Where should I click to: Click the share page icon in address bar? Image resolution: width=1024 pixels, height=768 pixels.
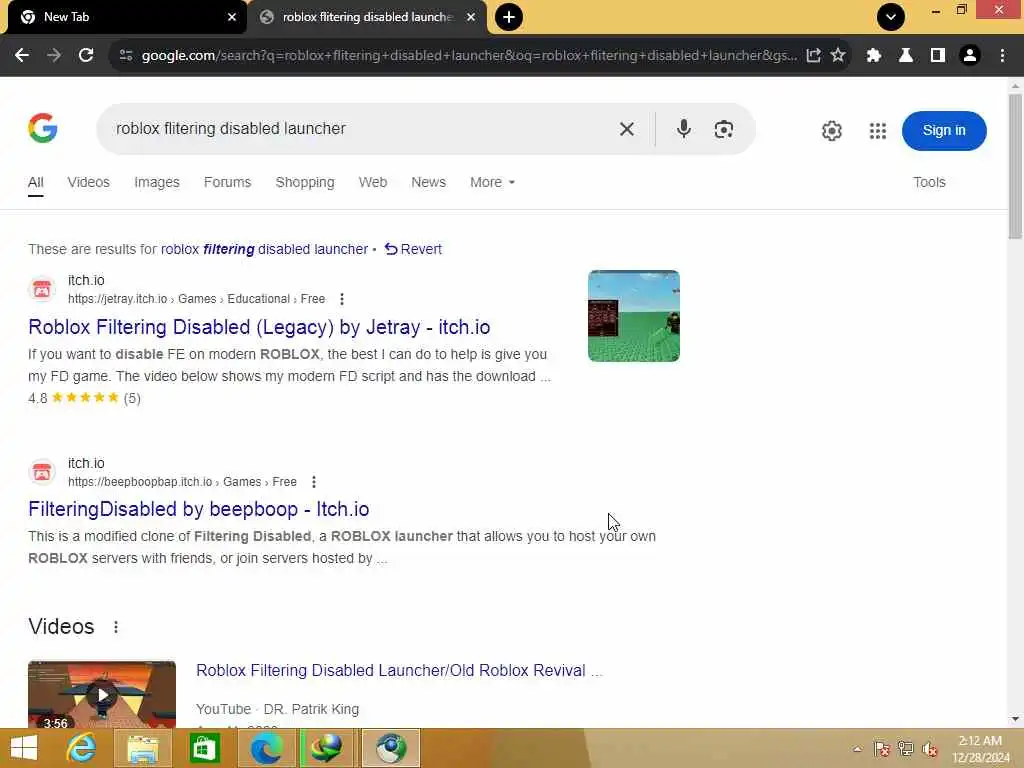pos(813,56)
